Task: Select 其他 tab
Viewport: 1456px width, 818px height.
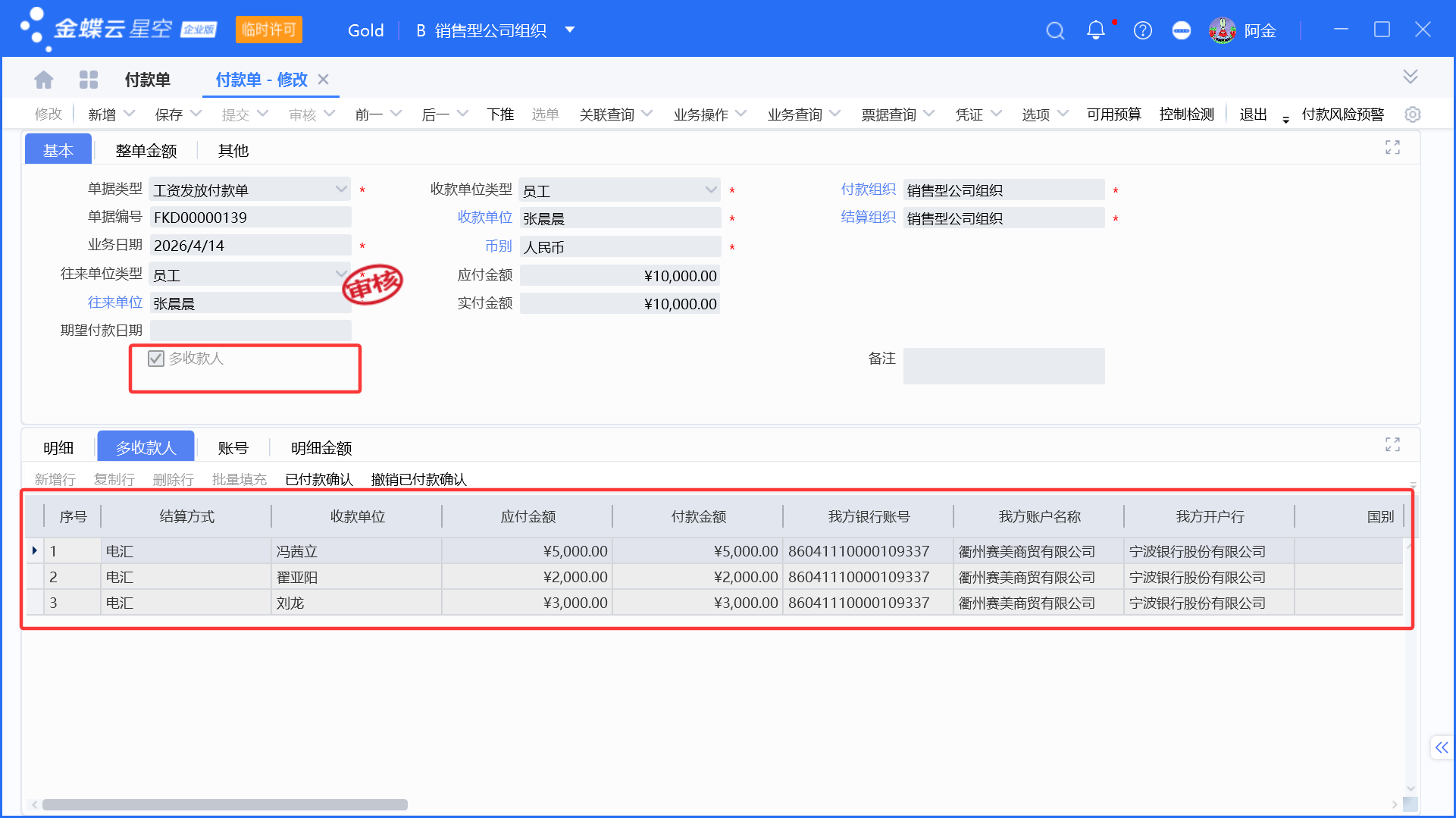Action: click(233, 150)
